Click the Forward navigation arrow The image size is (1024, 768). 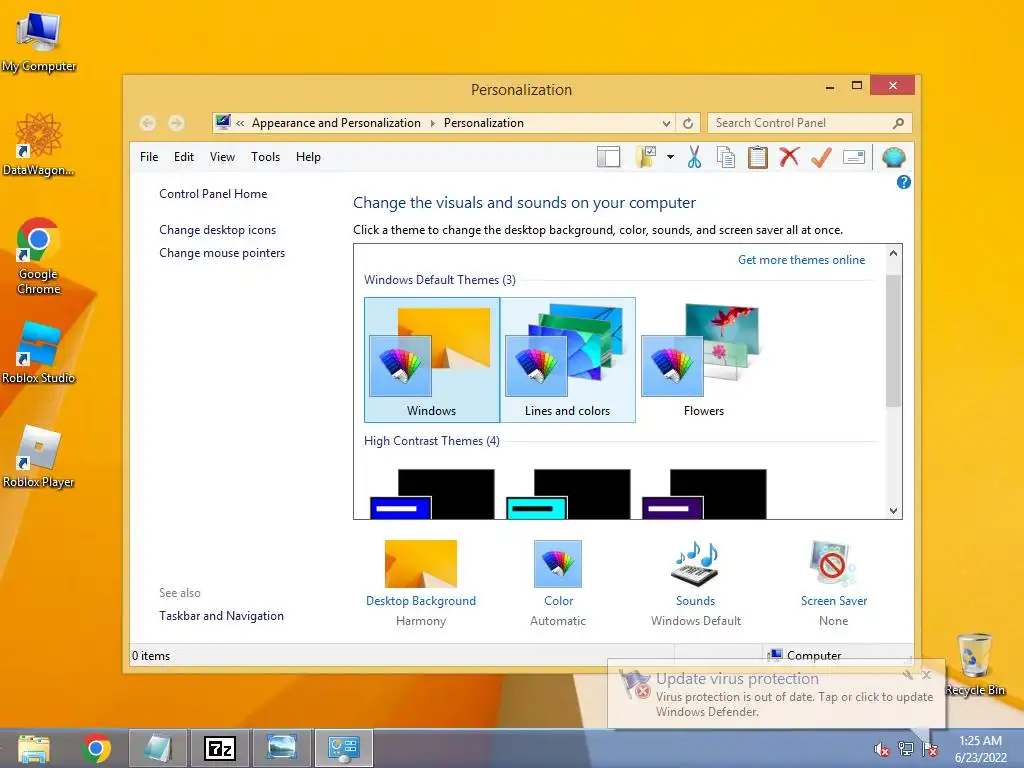tap(176, 123)
